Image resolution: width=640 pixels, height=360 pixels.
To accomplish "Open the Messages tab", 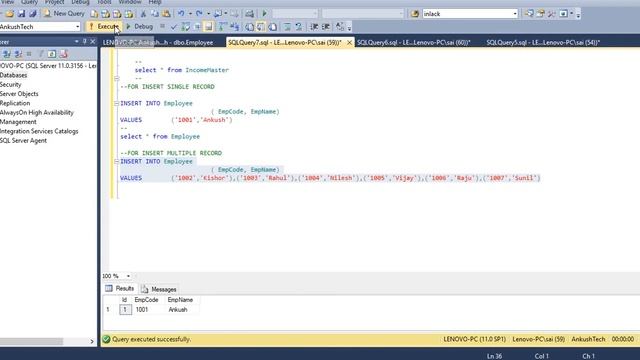I will (159, 289).
